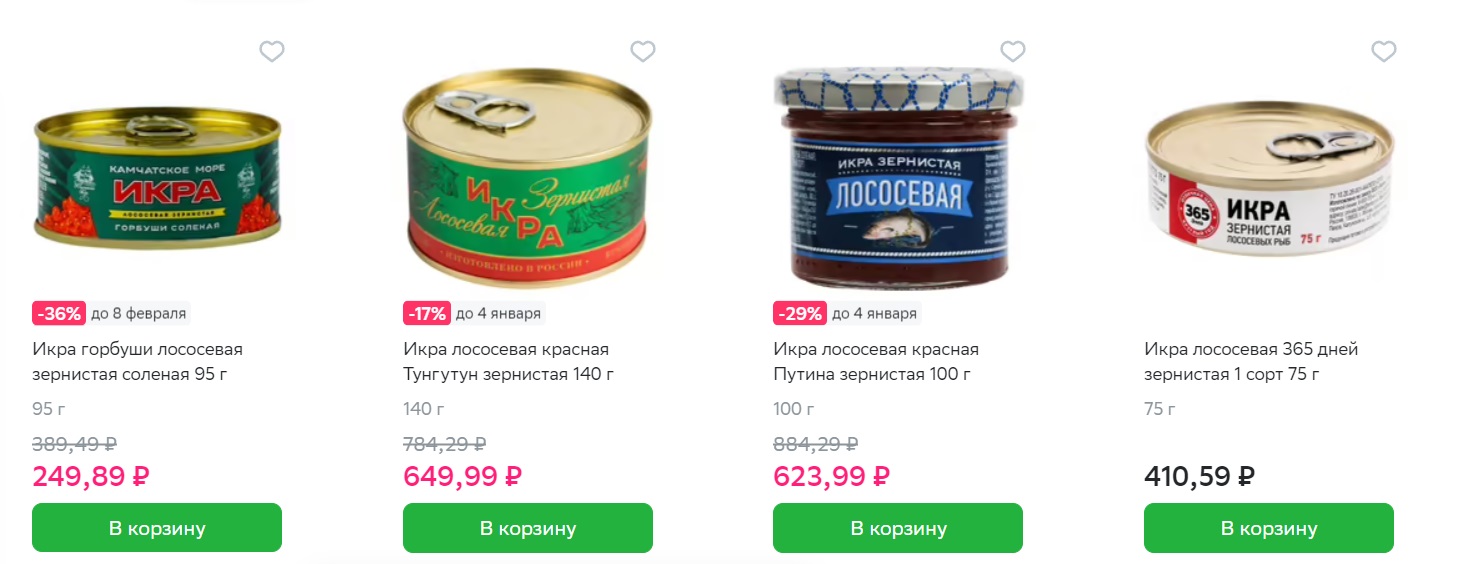The height and width of the screenshot is (564, 1470).
Task: Open Икра лососевая красная Тунгутун title
Action: [x=508, y=362]
